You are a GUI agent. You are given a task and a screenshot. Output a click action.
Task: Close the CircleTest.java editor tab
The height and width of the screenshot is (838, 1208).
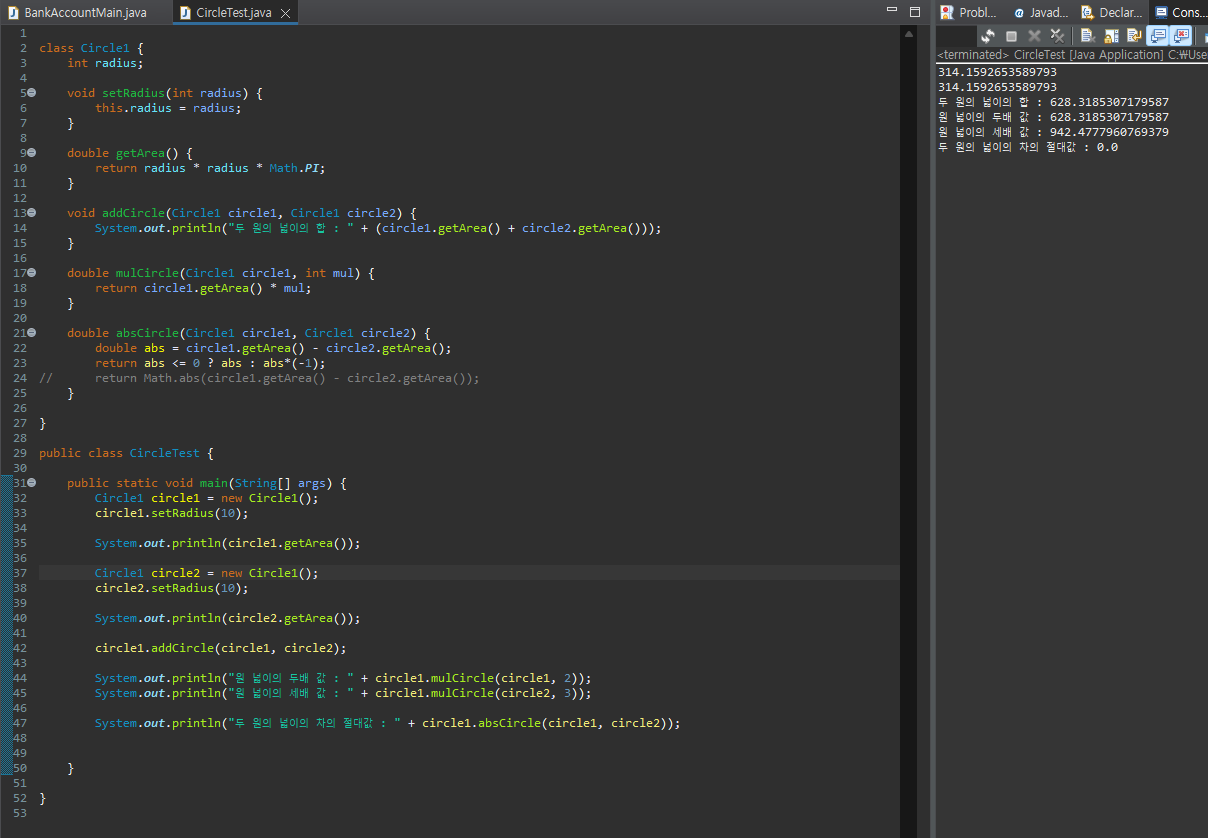[x=285, y=13]
